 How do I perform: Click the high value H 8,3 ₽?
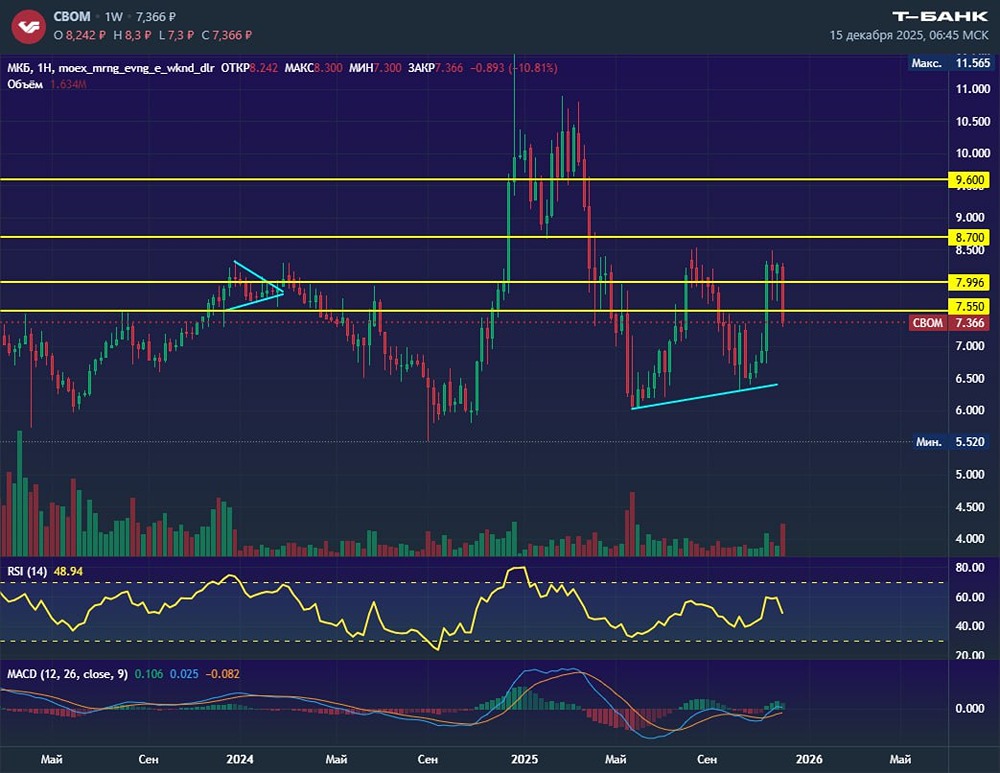pyautogui.click(x=132, y=35)
